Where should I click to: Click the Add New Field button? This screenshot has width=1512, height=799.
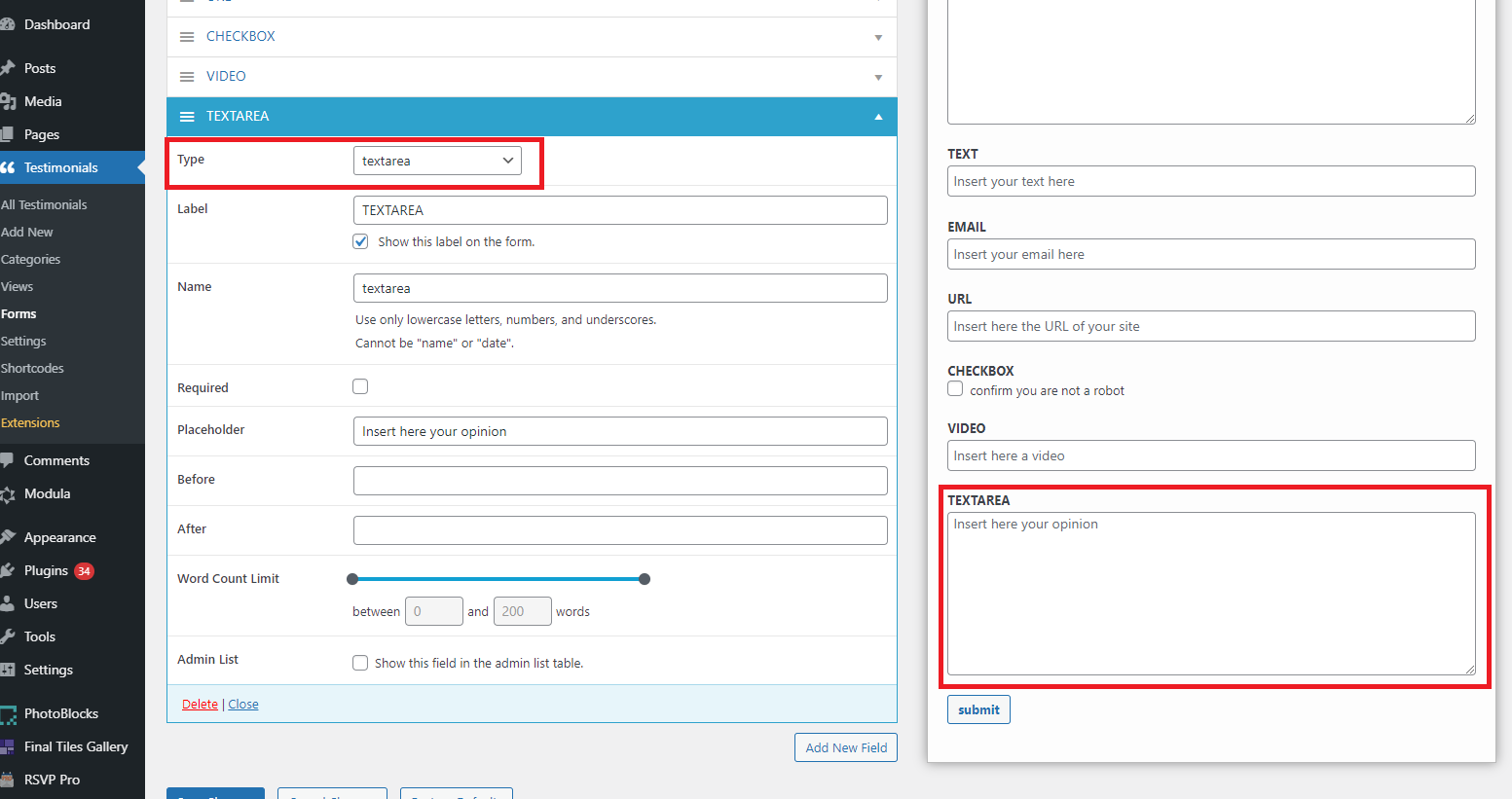click(846, 747)
